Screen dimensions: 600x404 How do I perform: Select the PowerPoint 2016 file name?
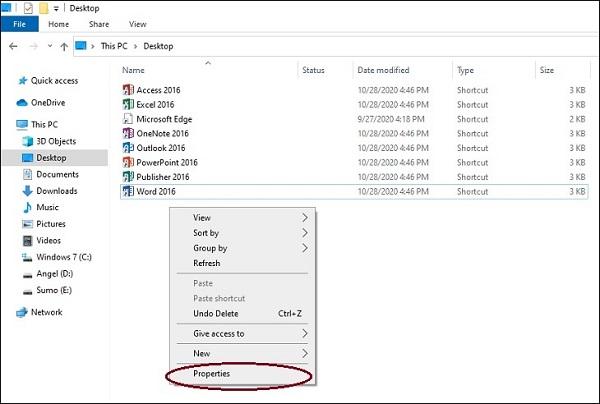pyautogui.click(x=167, y=163)
